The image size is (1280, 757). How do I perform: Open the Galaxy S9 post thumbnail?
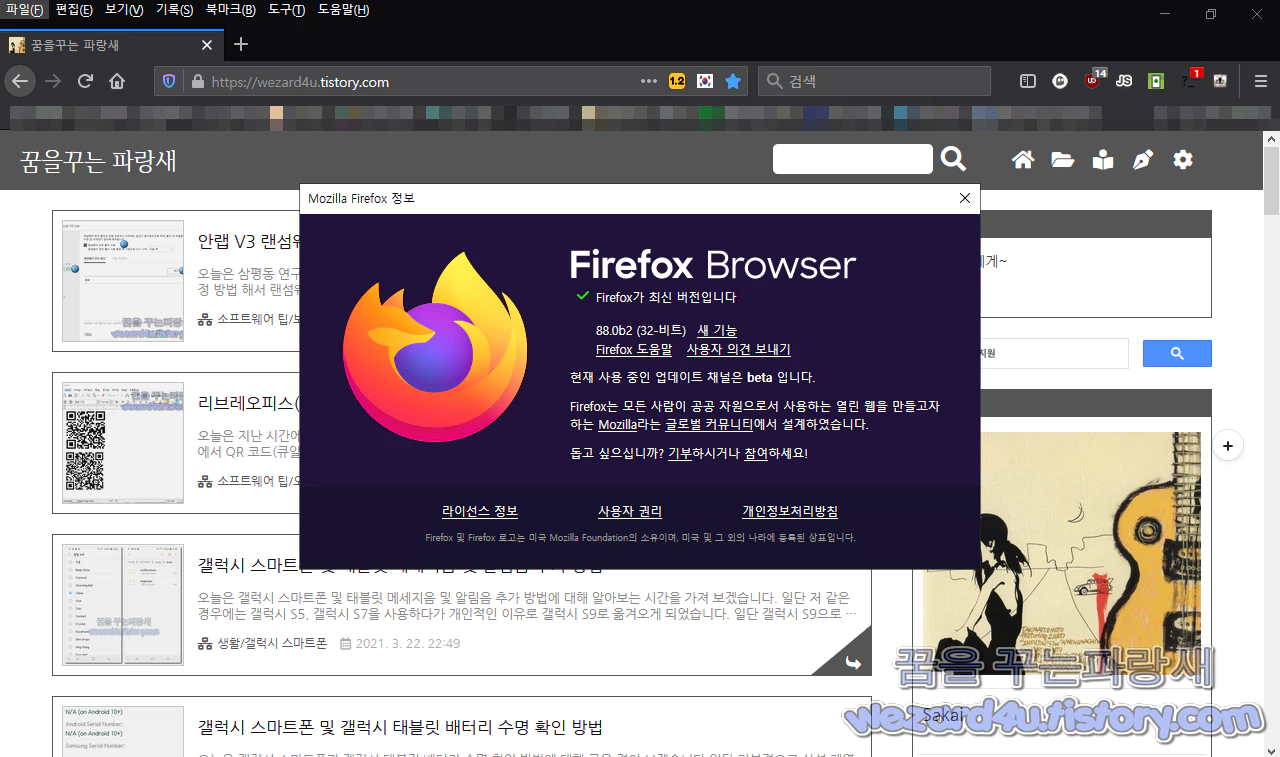123,605
